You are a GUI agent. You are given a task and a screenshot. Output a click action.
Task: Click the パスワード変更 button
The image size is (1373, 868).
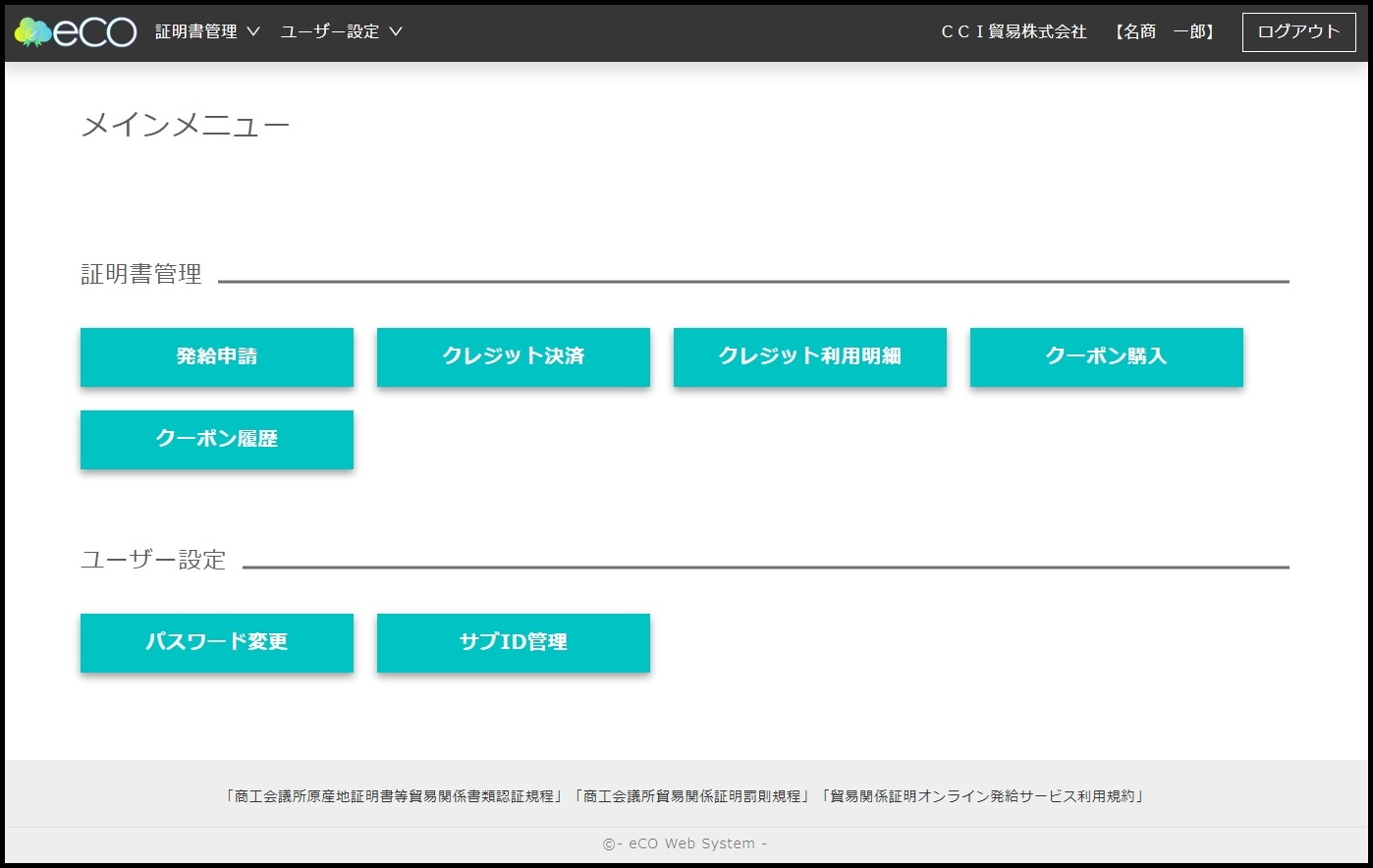pos(217,642)
